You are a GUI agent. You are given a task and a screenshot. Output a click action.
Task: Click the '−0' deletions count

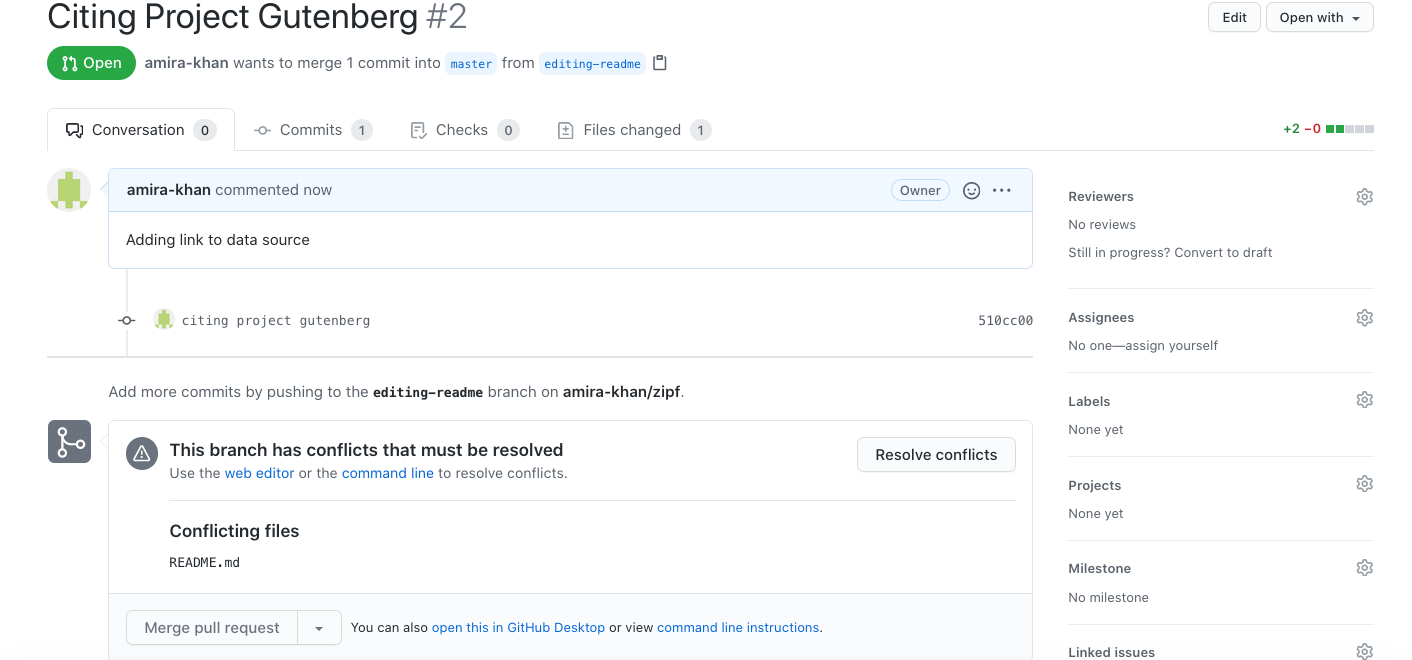1313,129
